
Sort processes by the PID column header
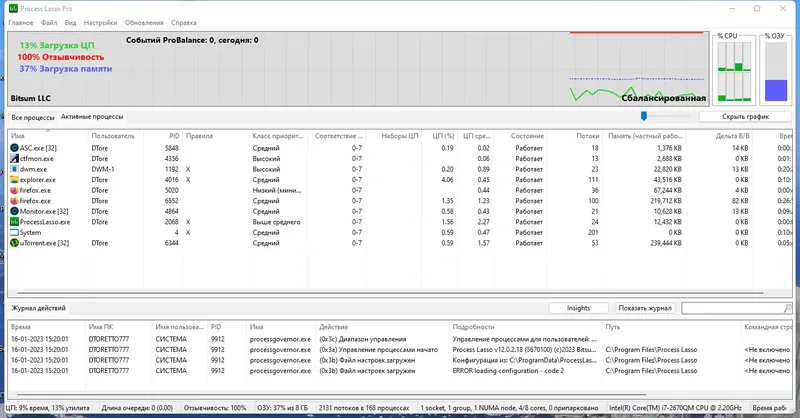(163, 136)
